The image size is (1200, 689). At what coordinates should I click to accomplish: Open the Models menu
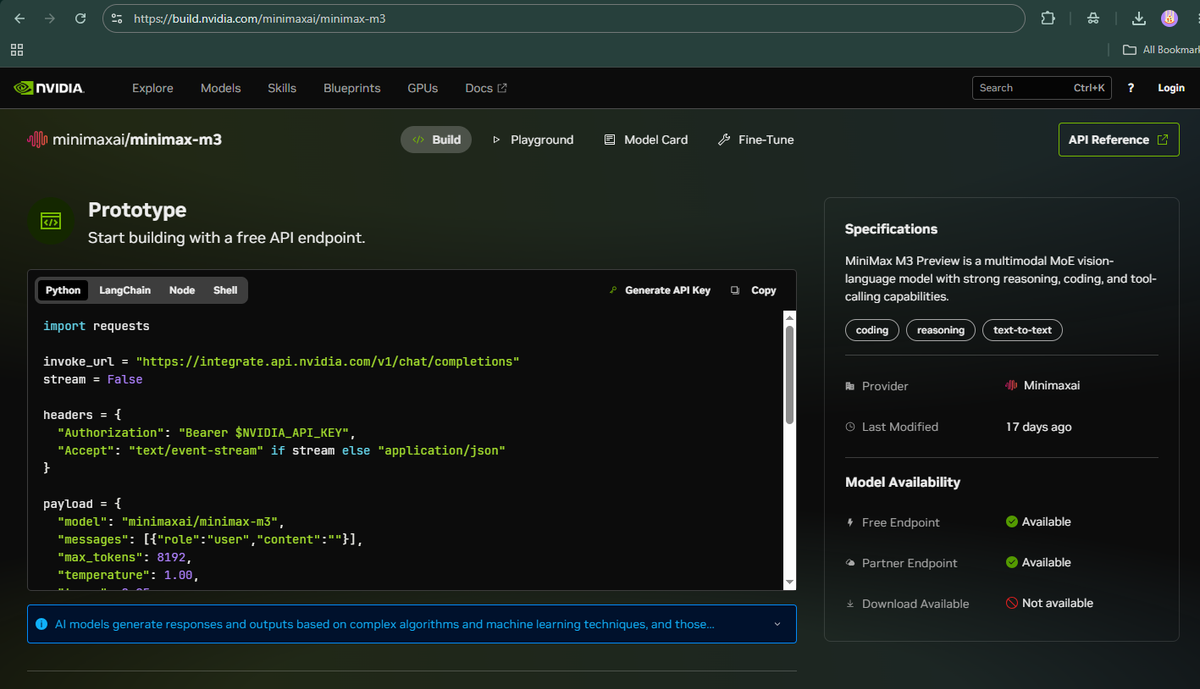pos(220,88)
